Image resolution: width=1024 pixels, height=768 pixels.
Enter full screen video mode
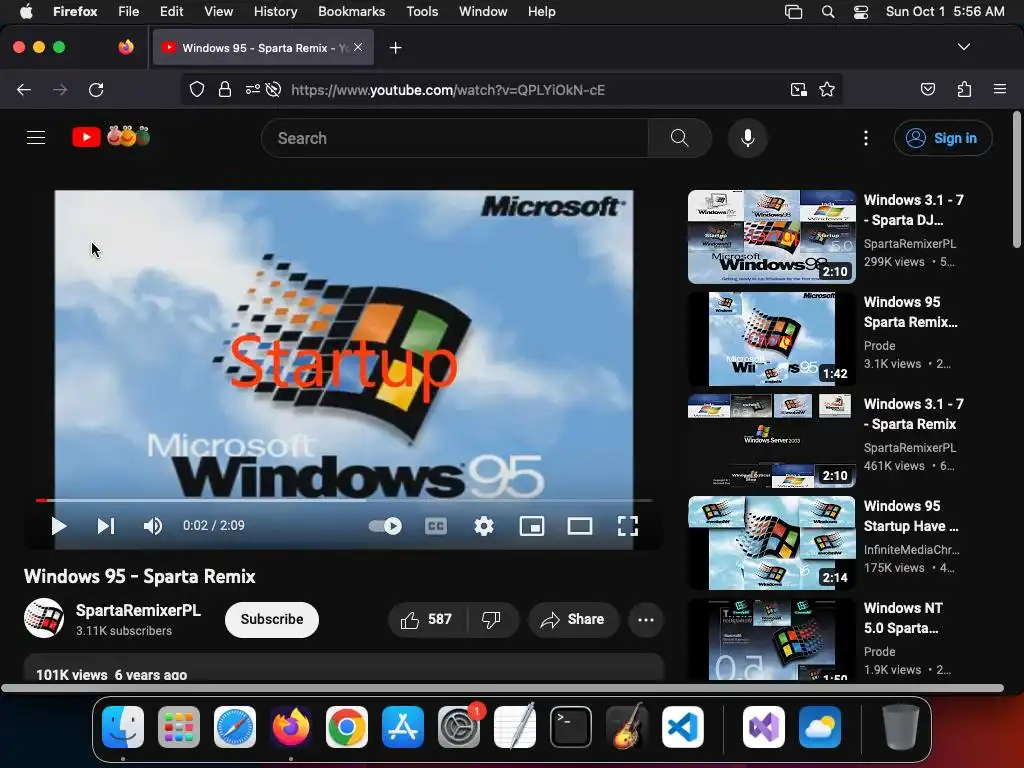coord(628,526)
